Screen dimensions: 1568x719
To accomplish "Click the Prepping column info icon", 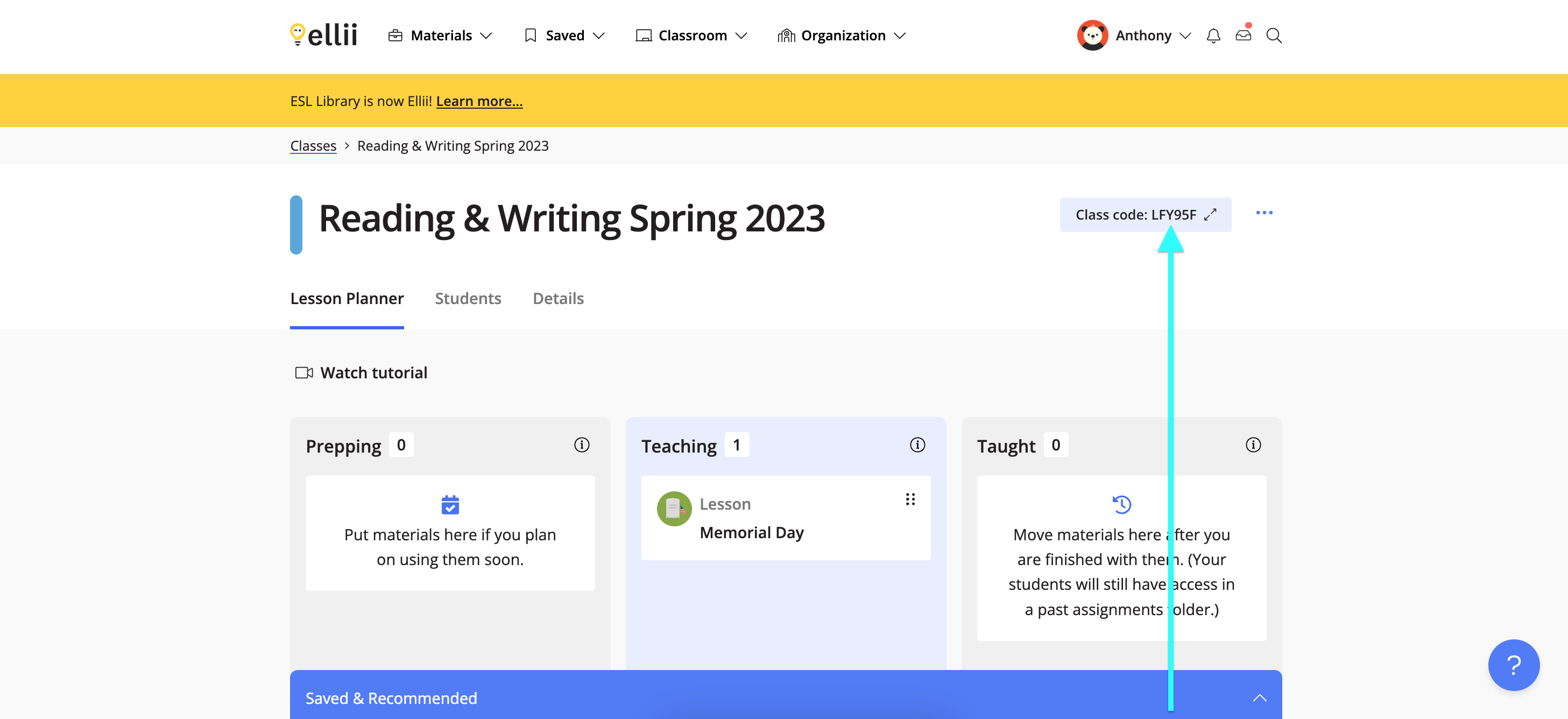I will tap(581, 445).
